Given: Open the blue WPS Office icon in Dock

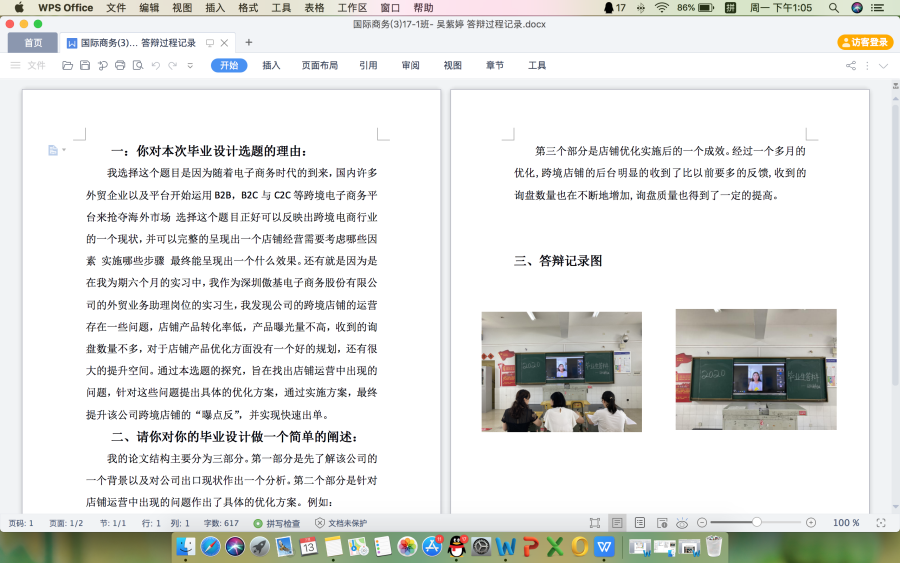Looking at the screenshot, I should [x=604, y=547].
